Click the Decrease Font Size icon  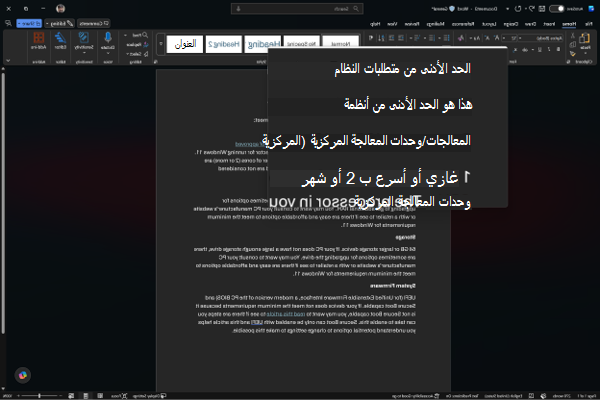488,38
